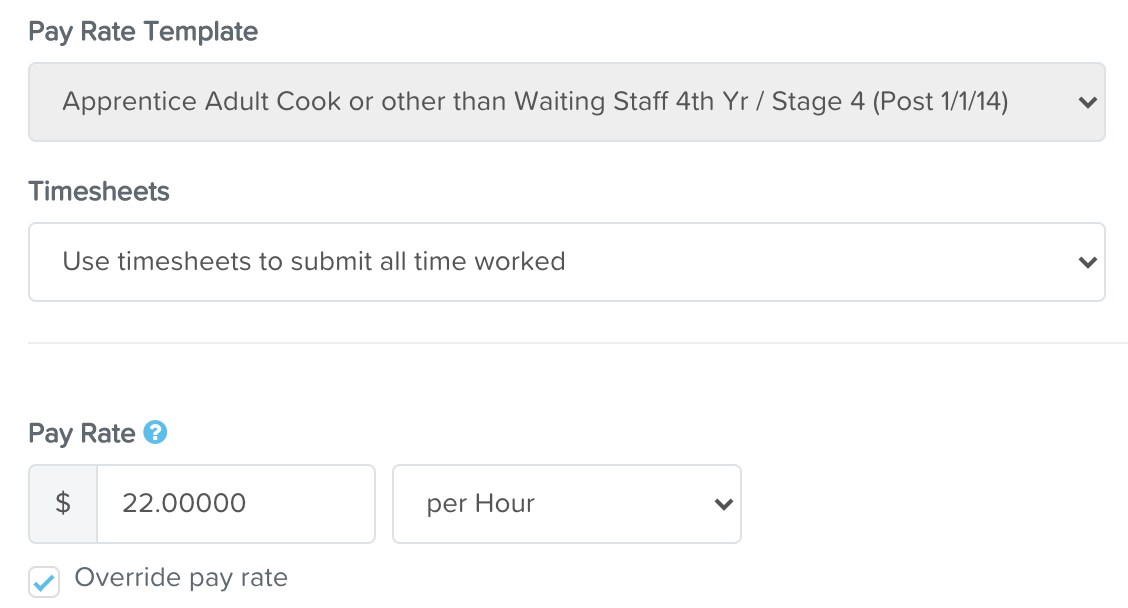Click the Timesheets chevron arrow
This screenshot has width=1128, height=608.
tap(1088, 262)
